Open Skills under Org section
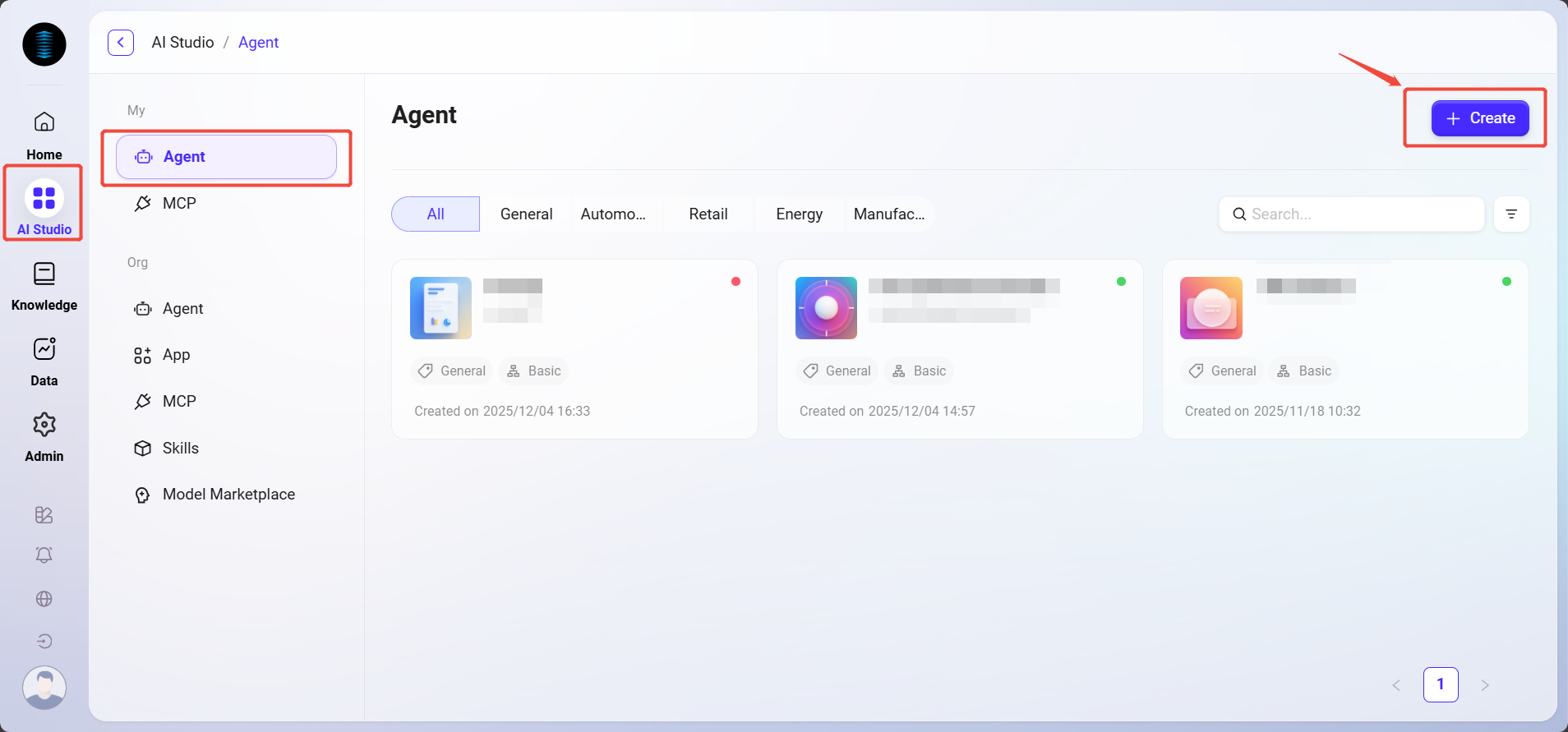1568x732 pixels. point(180,449)
